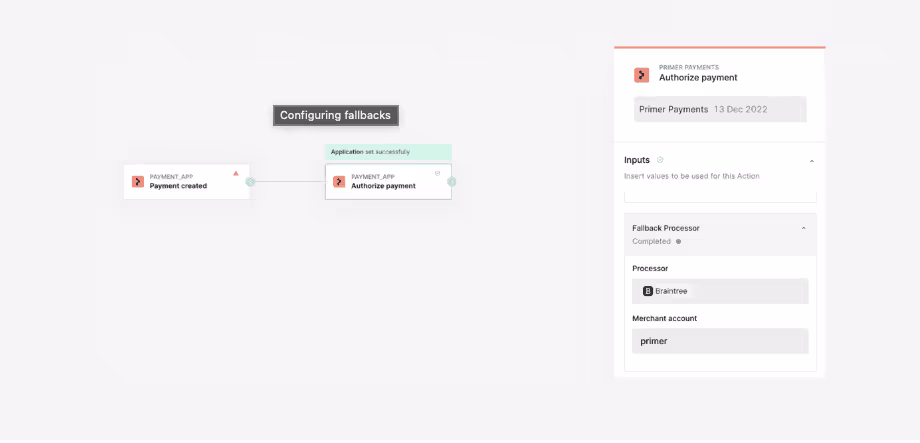
Task: Open the Processor dropdown showing Braintree
Action: [720, 291]
